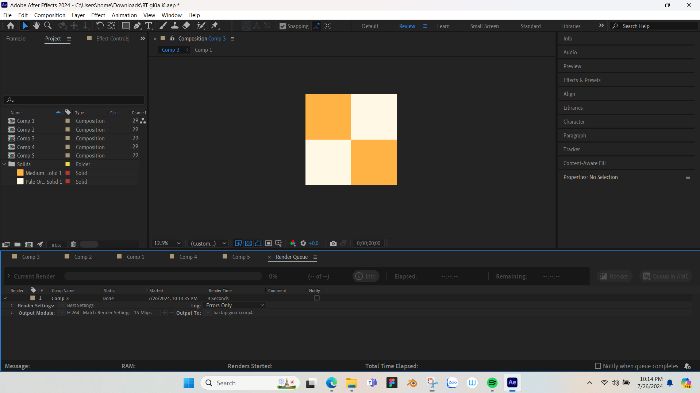This screenshot has width=700, height=393.
Task: Select the Clone Stamp tool
Action: point(175,26)
